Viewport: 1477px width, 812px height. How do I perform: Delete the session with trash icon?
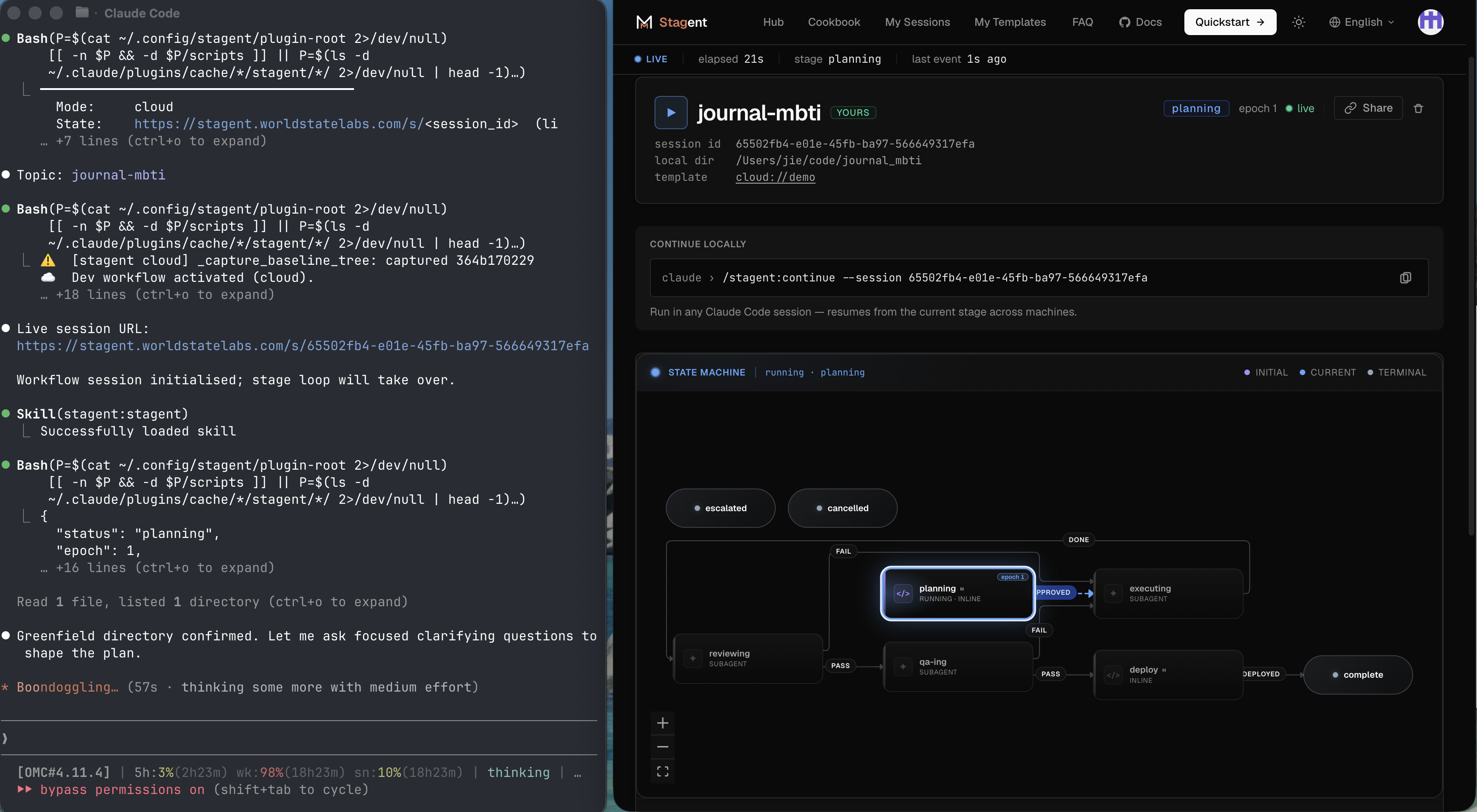1418,108
